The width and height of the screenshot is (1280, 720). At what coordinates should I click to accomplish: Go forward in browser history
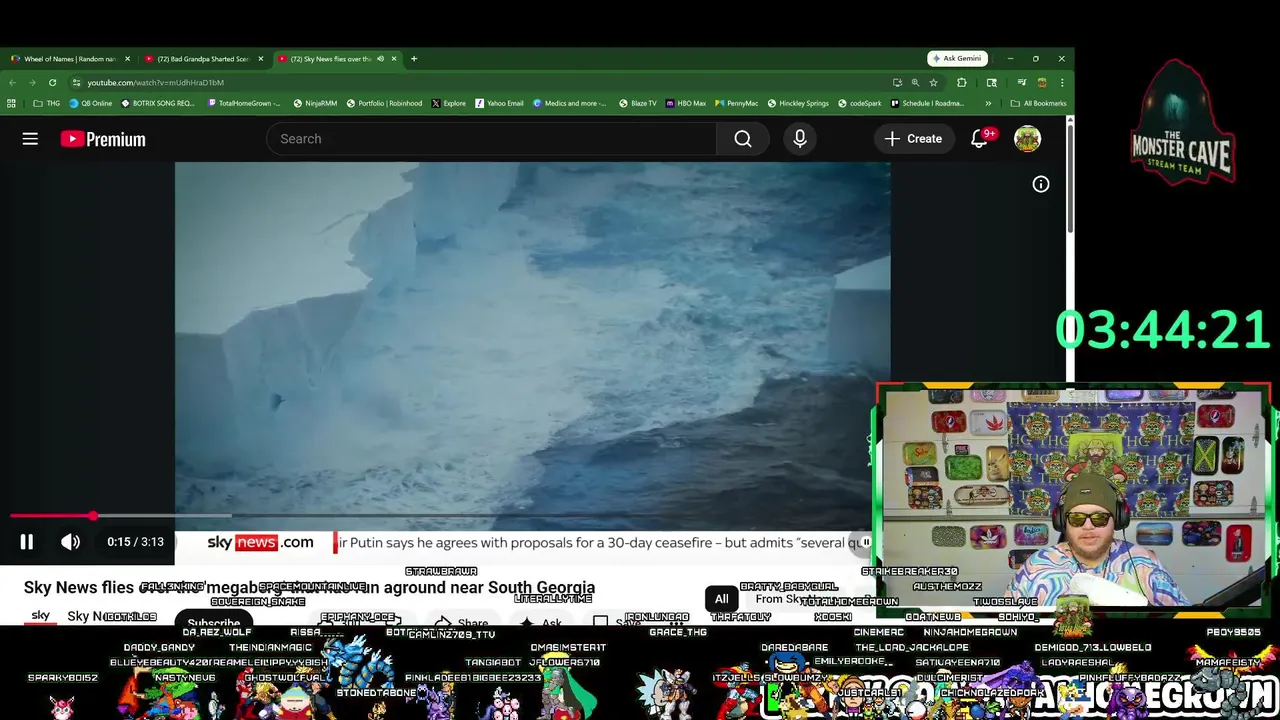[x=32, y=83]
